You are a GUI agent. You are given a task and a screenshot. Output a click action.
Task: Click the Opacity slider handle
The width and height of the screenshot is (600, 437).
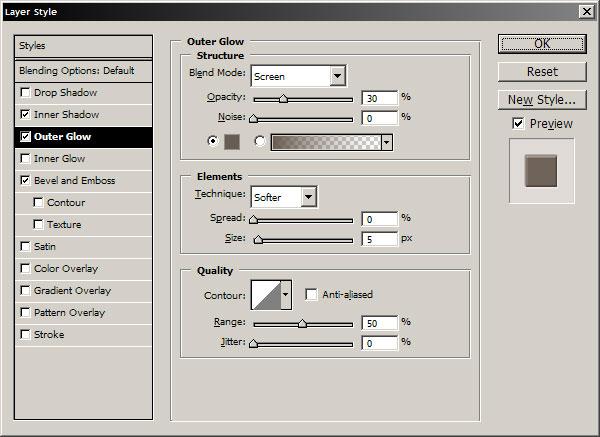pyautogui.click(x=283, y=99)
